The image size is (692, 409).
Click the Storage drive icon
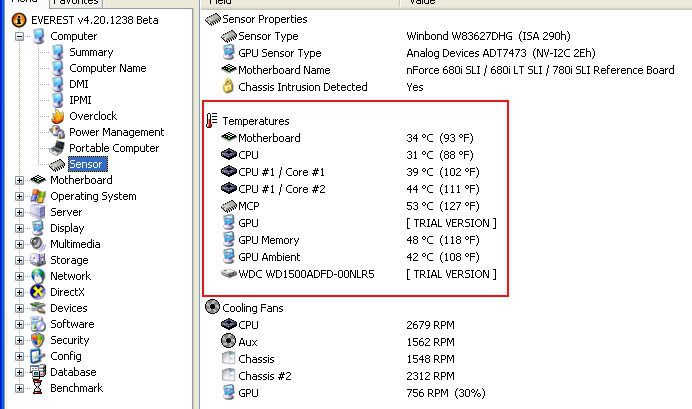pyautogui.click(x=38, y=260)
